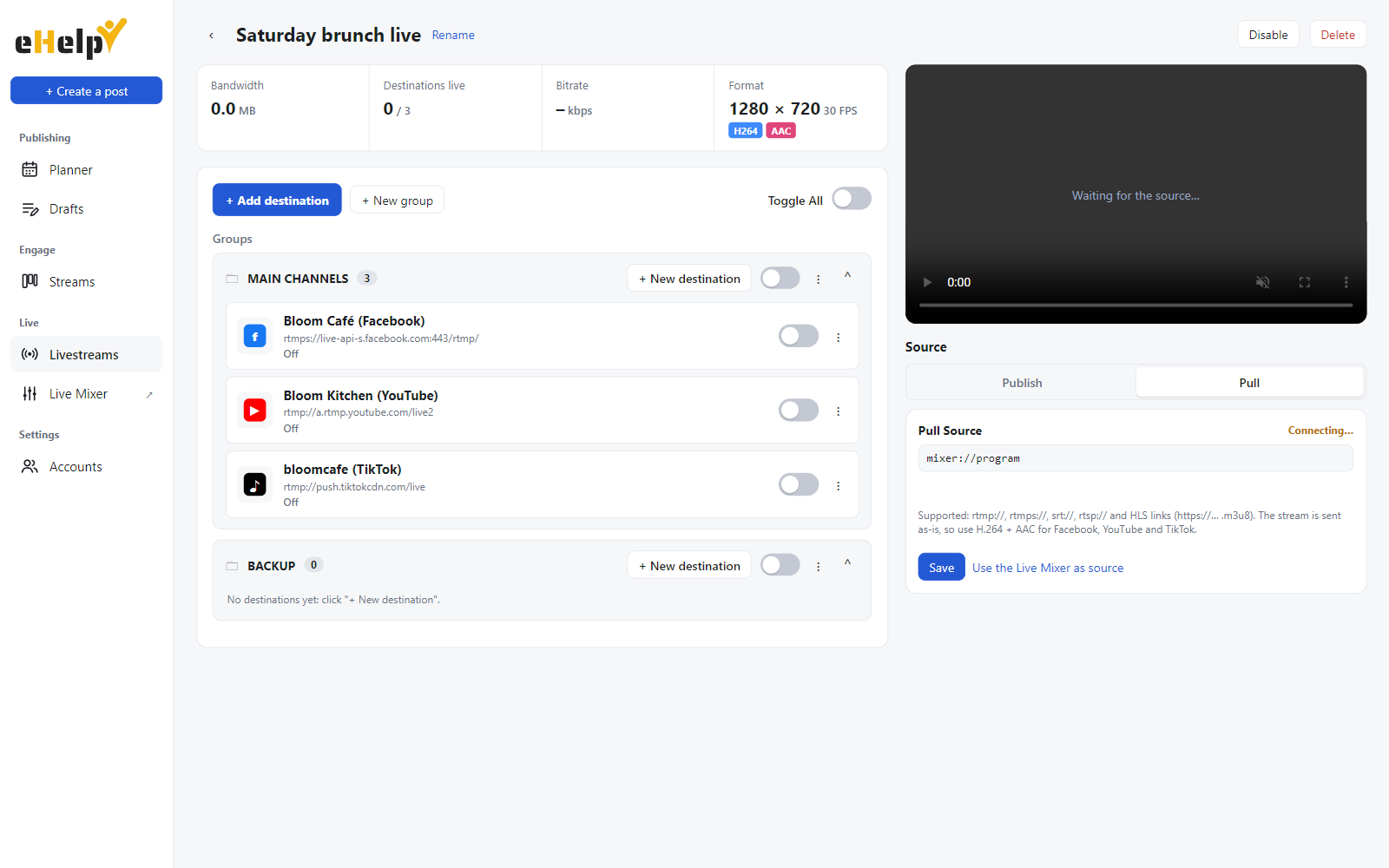Click the BACKUP folder icon
The image size is (1389, 868).
[232, 566]
